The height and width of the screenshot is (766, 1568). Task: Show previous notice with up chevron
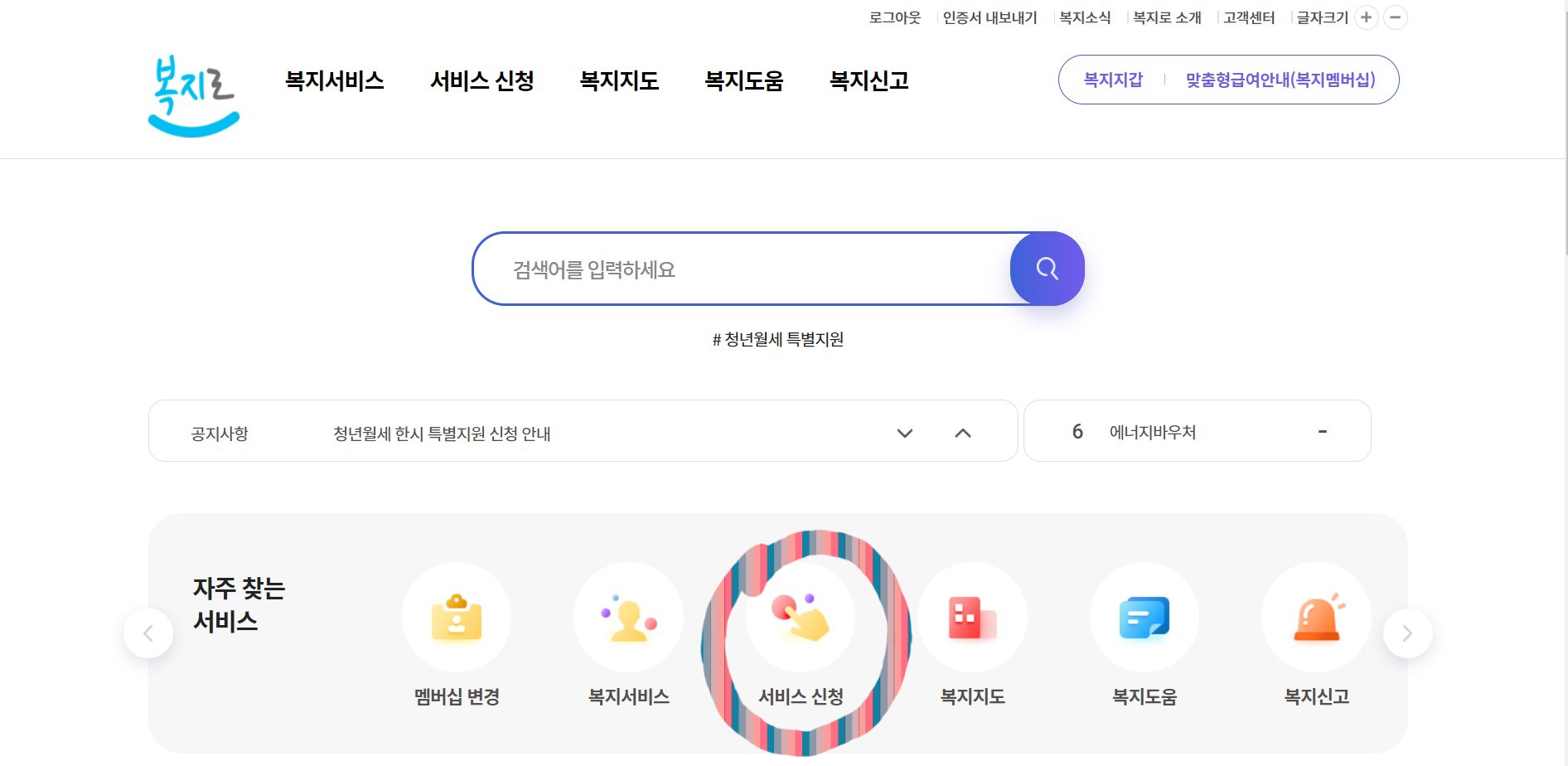pos(963,433)
